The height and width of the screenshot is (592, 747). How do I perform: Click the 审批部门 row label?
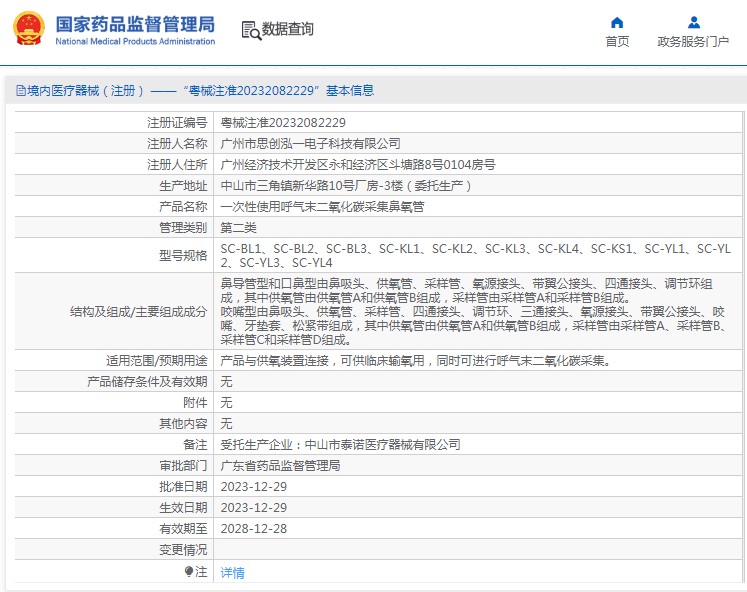tap(183, 466)
